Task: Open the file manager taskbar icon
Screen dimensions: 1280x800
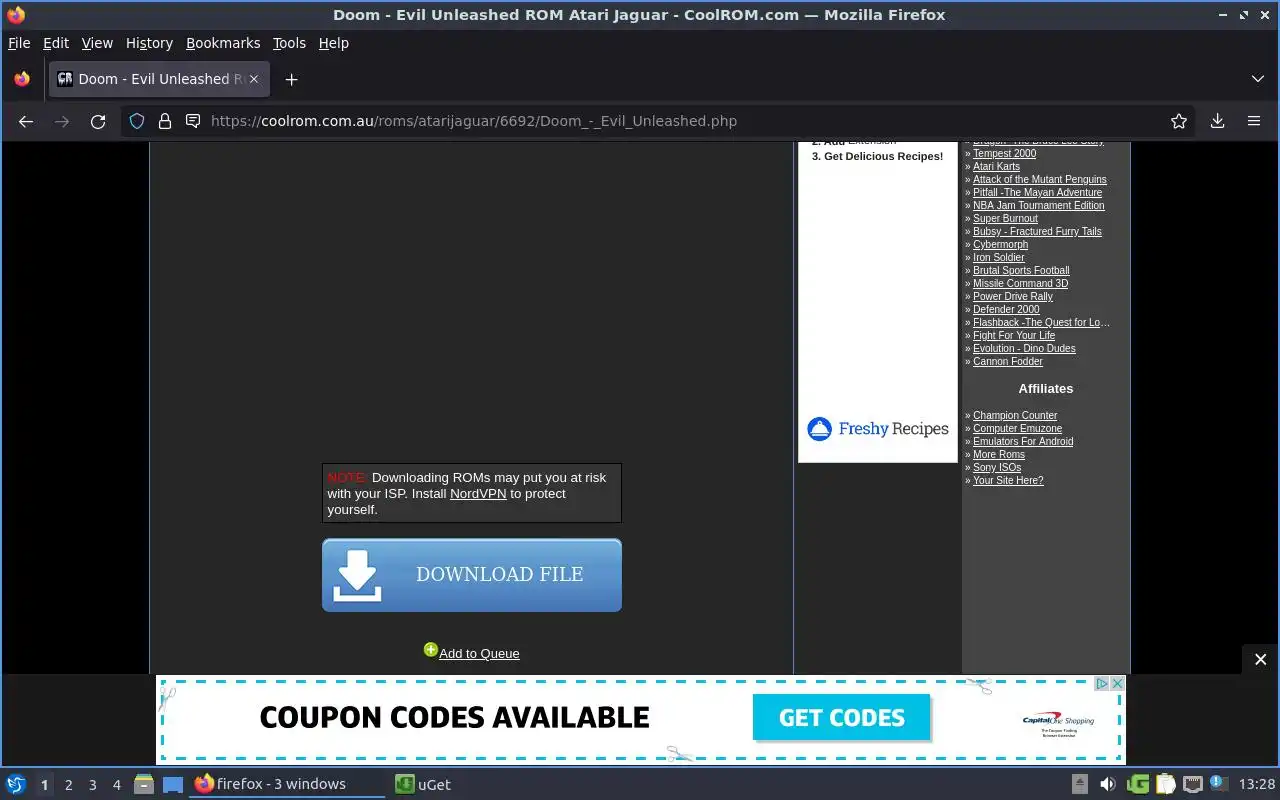Action: coord(144,784)
